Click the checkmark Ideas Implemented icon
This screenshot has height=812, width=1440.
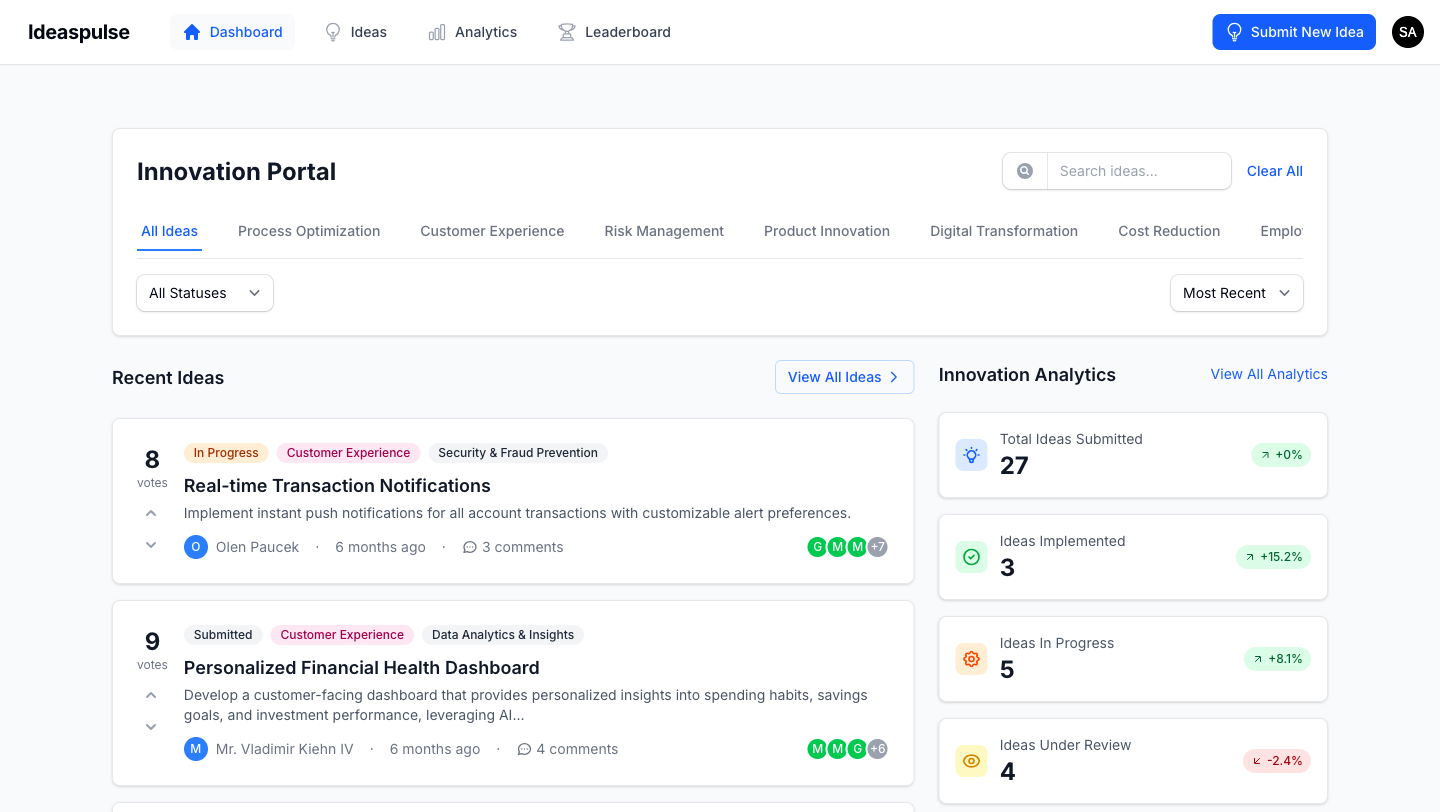pyautogui.click(x=971, y=557)
